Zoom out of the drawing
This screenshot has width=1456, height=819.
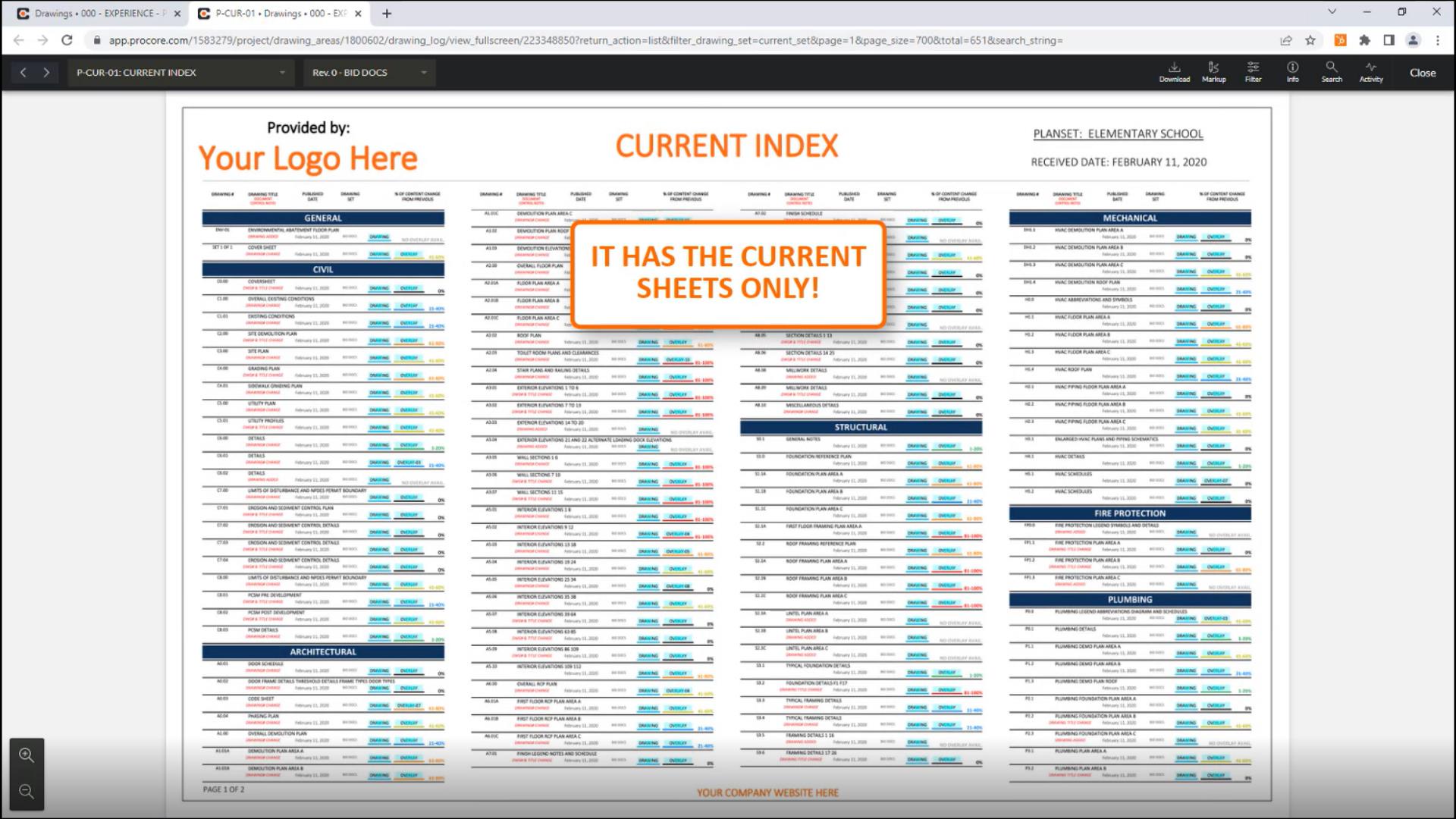pyautogui.click(x=27, y=792)
